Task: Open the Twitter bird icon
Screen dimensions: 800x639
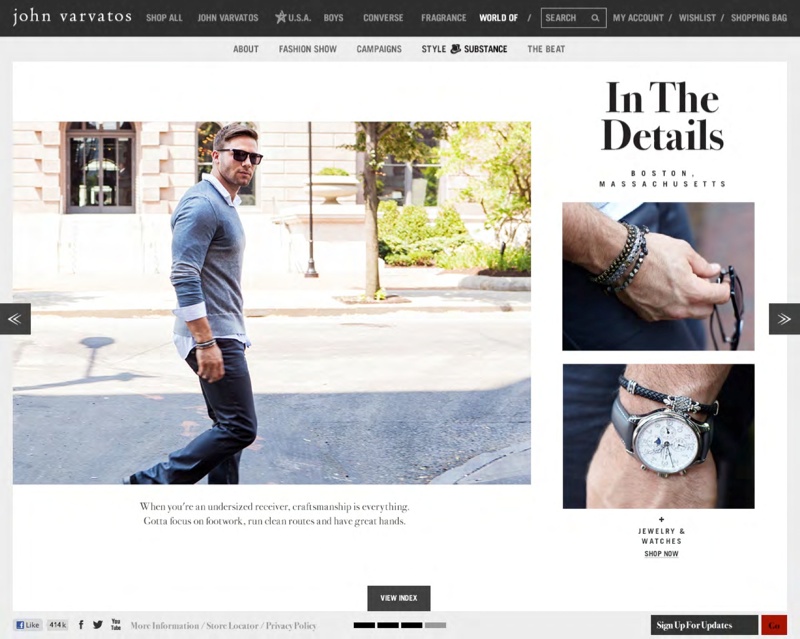Action: pyautogui.click(x=98, y=625)
